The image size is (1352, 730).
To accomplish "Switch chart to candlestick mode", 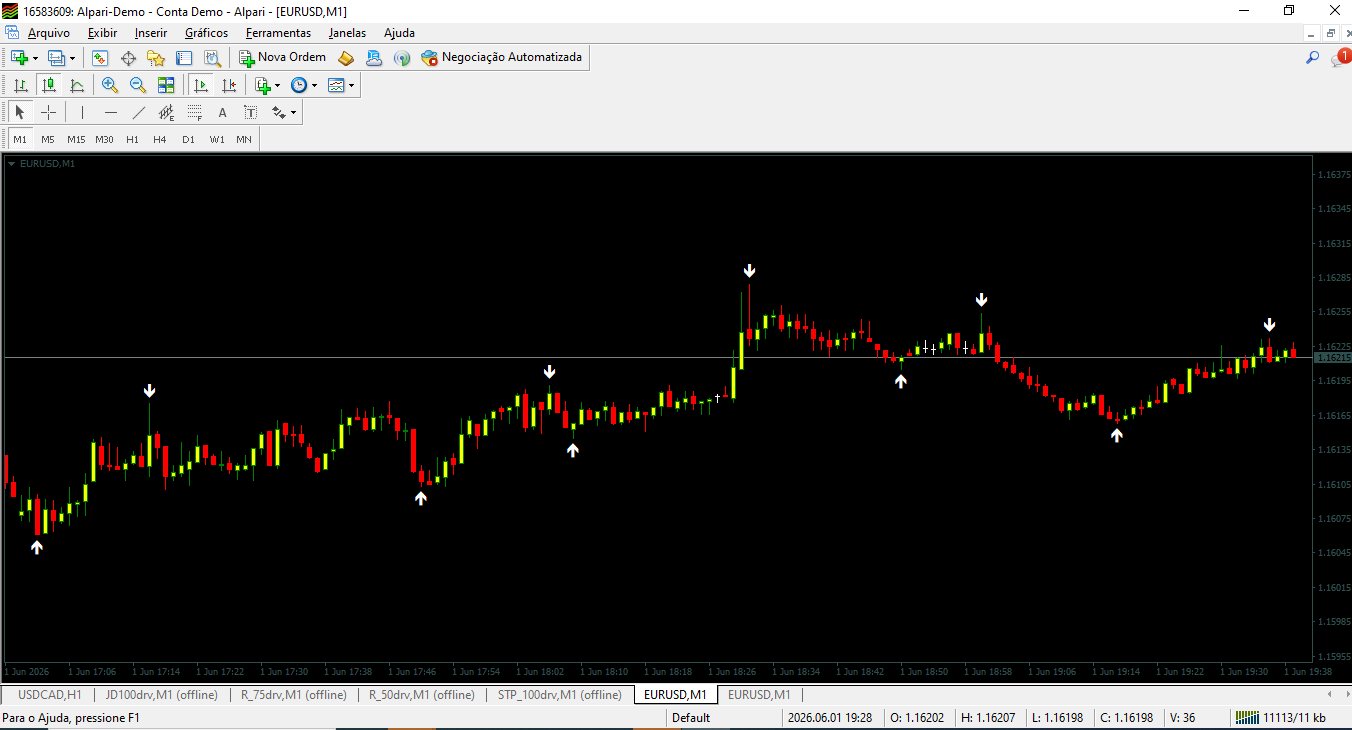I will click(48, 85).
